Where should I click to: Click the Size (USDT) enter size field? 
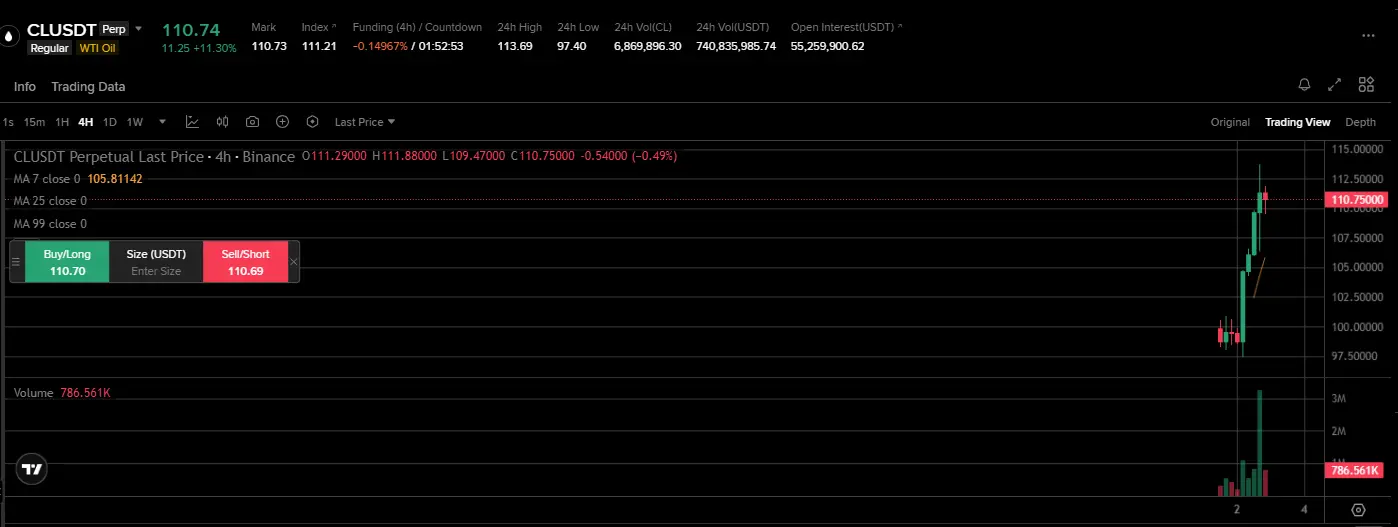tap(156, 262)
